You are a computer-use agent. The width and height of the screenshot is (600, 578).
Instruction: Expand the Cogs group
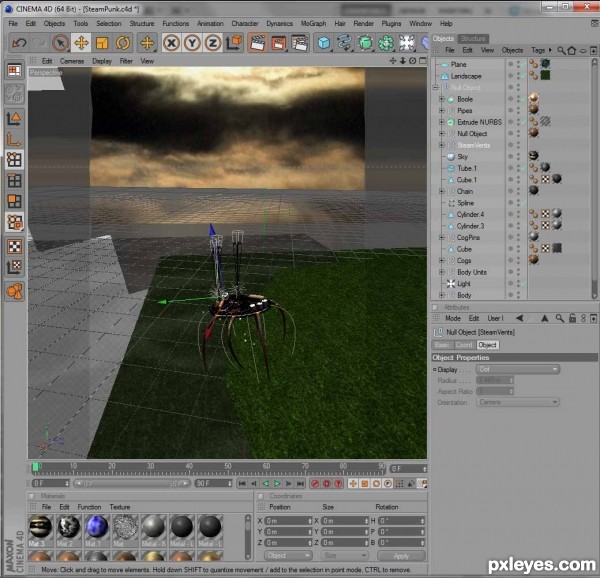[441, 261]
